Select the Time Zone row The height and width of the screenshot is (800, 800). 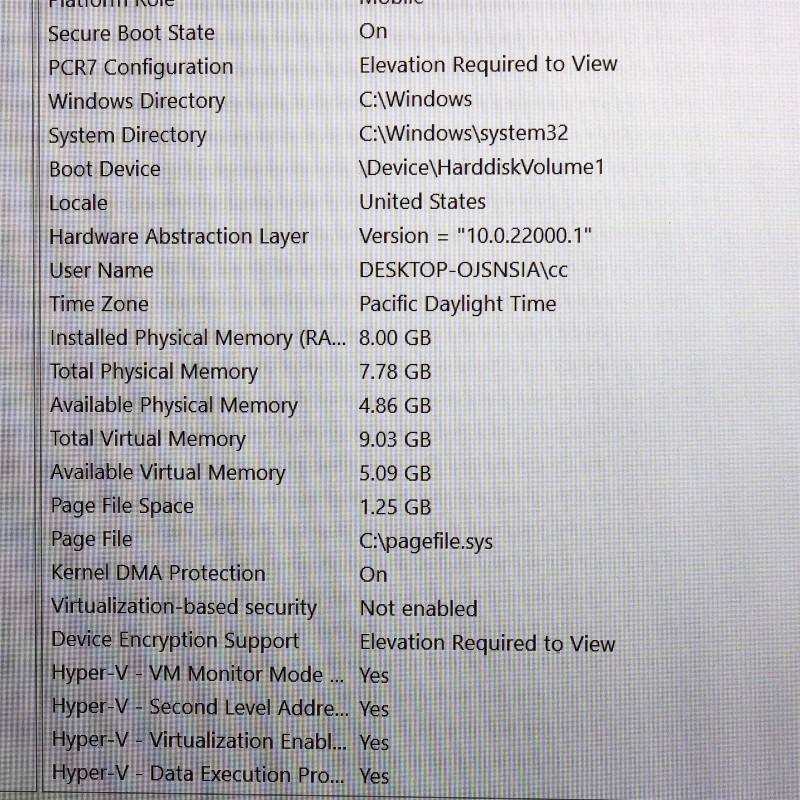click(98, 304)
